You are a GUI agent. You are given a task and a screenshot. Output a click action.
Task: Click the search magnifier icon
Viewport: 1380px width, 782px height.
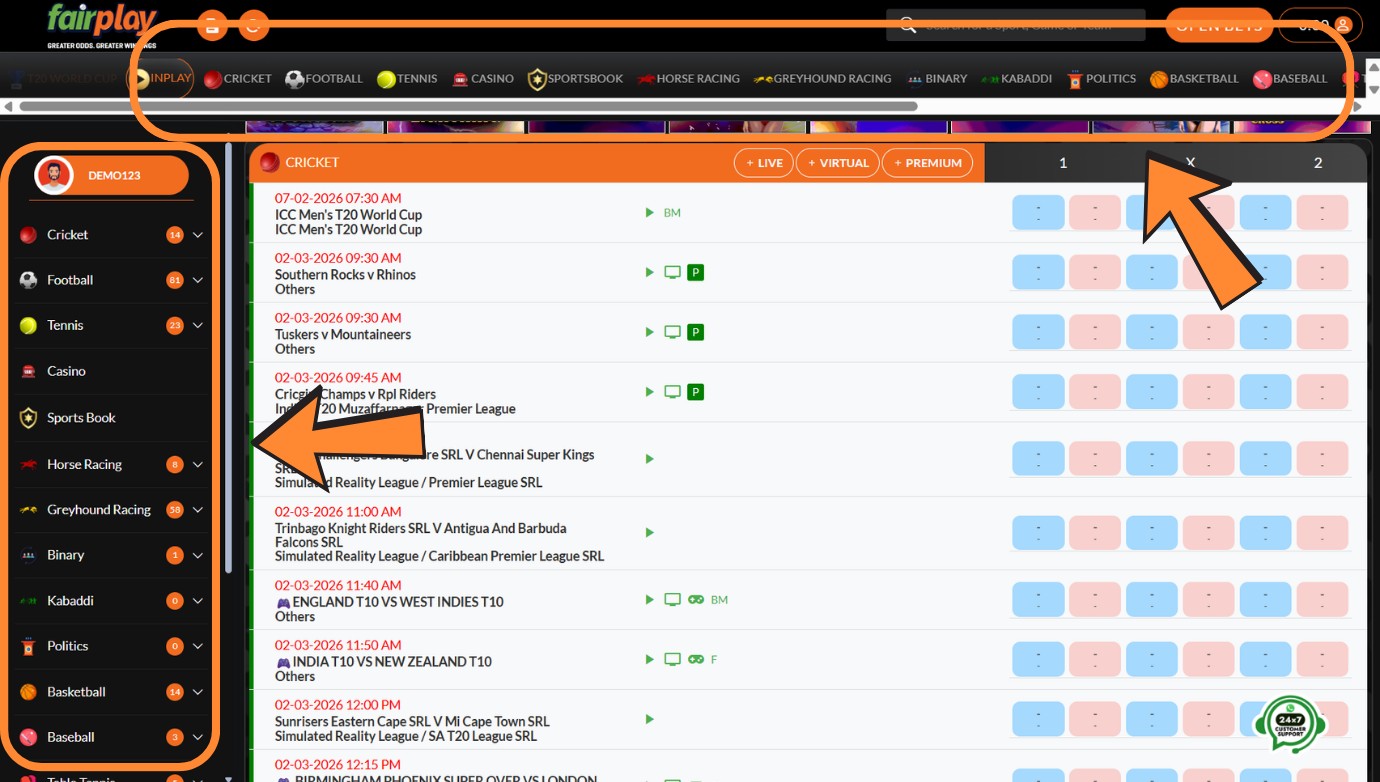tap(905, 25)
